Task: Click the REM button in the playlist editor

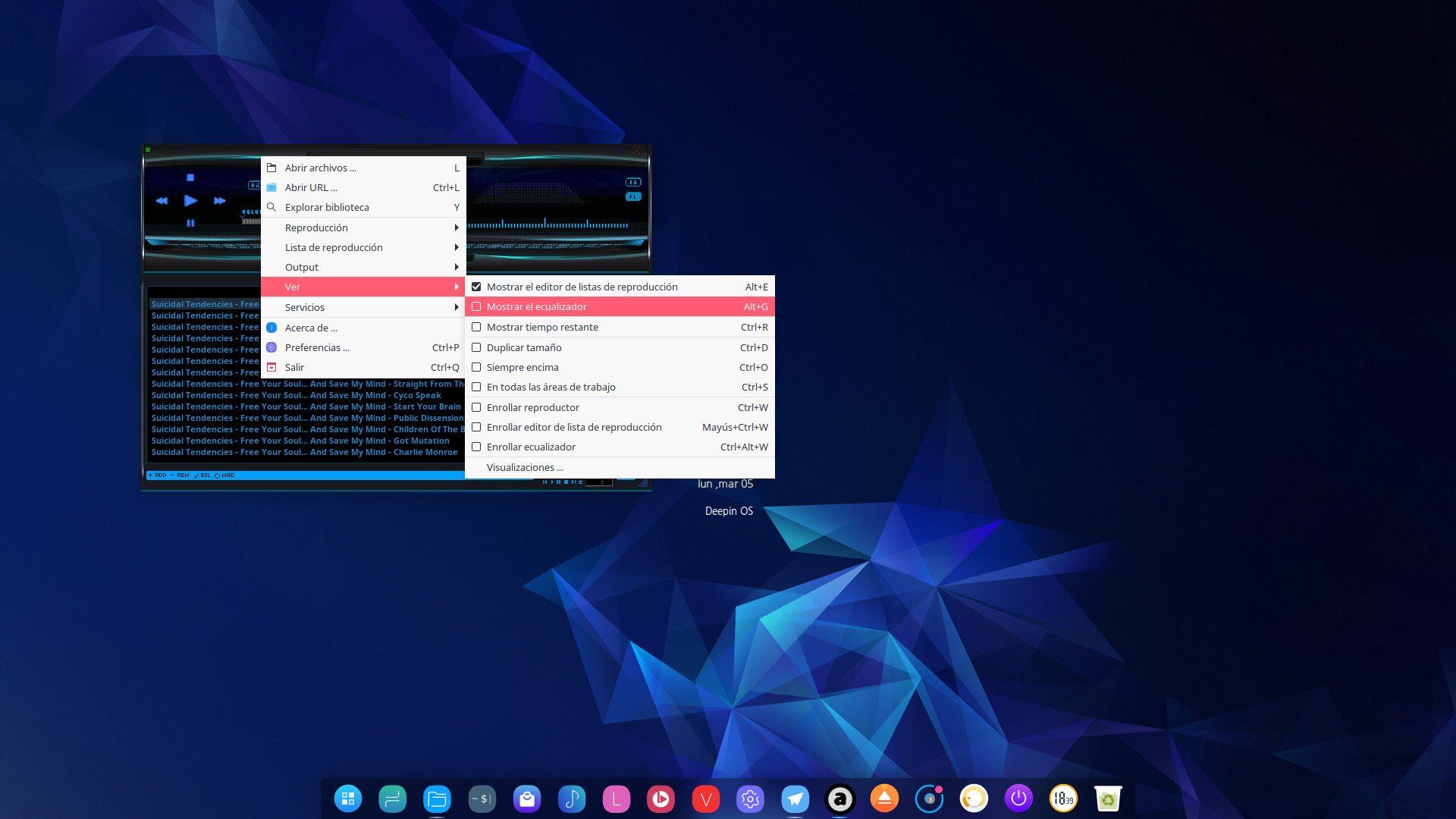Action: (x=180, y=475)
